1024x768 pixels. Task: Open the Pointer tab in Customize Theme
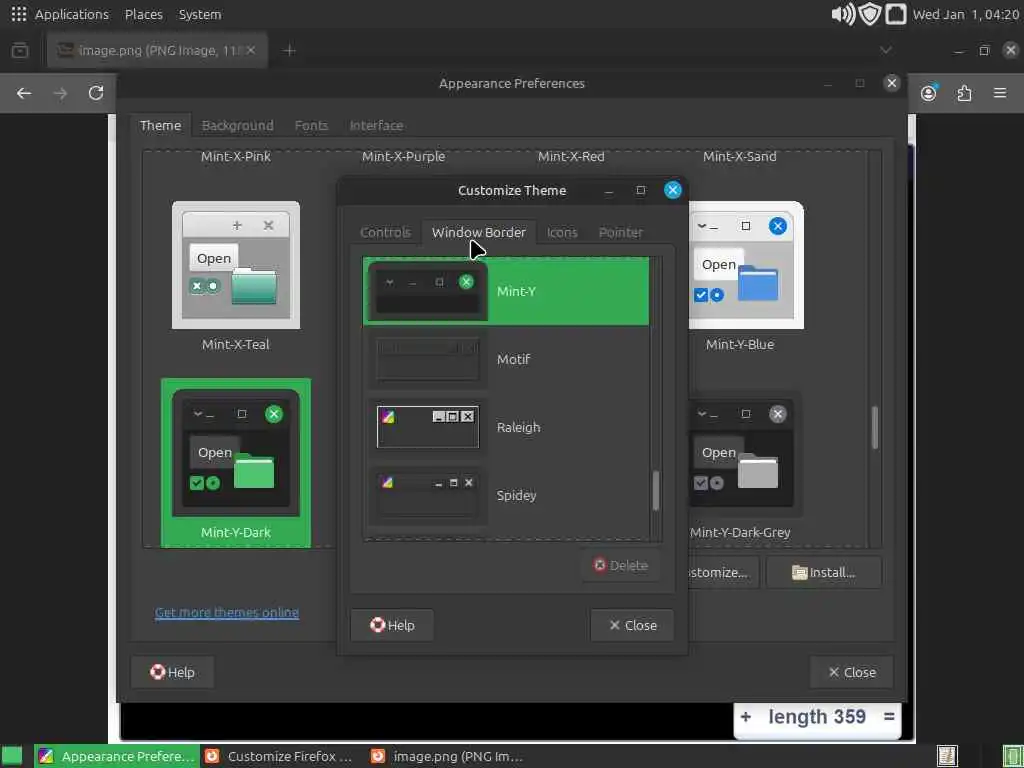[x=621, y=232]
